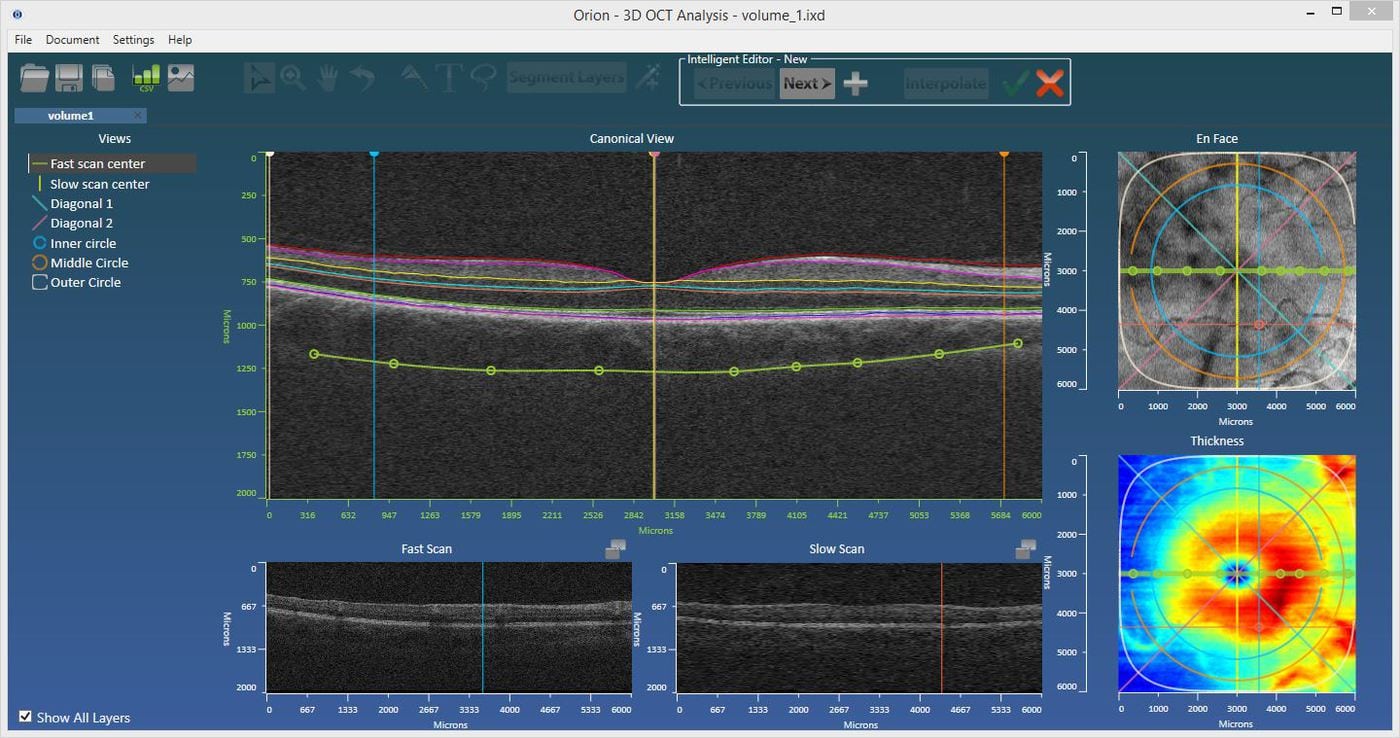Image resolution: width=1400 pixels, height=738 pixels.
Task: Click the Segment Layers button
Action: coord(567,78)
